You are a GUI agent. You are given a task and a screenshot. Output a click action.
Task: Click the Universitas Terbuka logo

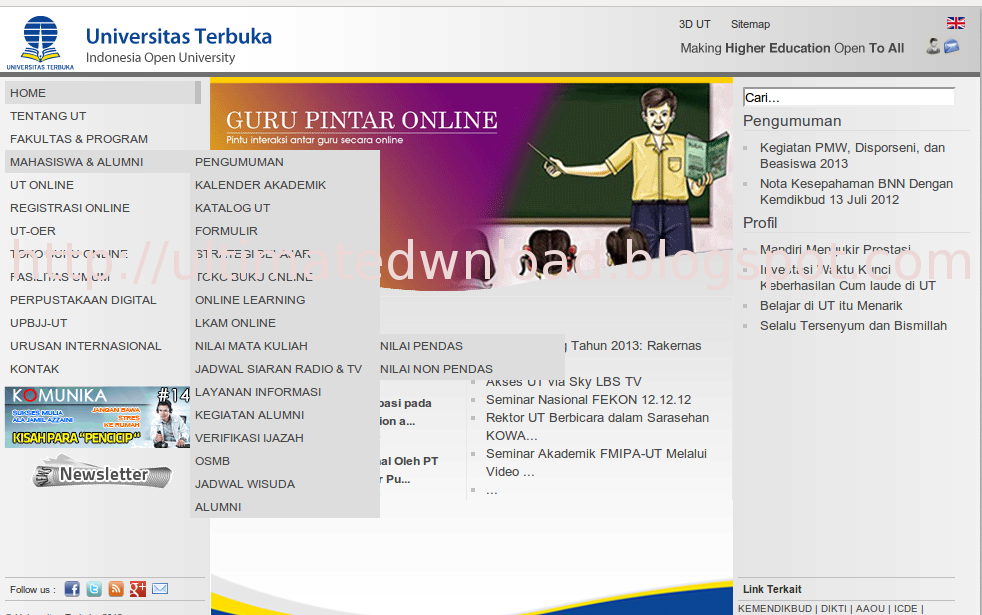(x=40, y=43)
